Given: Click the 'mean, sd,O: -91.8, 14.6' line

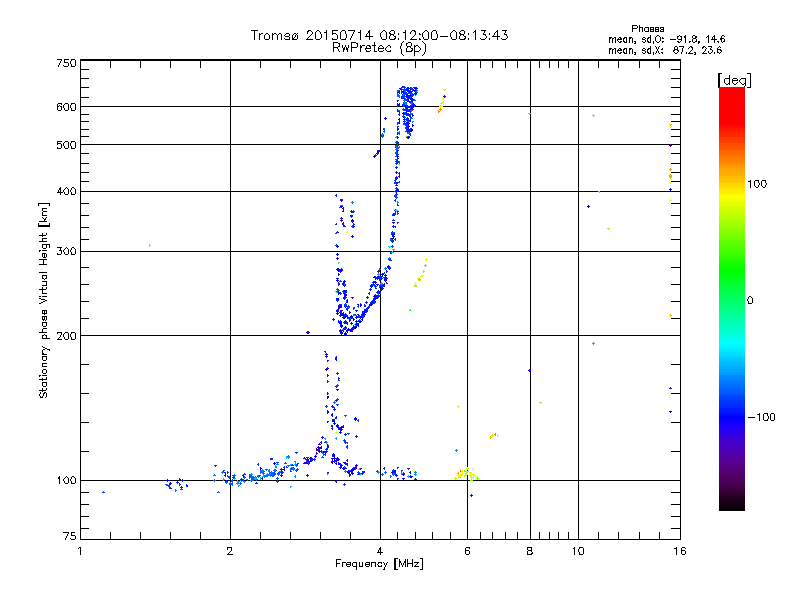Looking at the screenshot, I should (x=666, y=39).
